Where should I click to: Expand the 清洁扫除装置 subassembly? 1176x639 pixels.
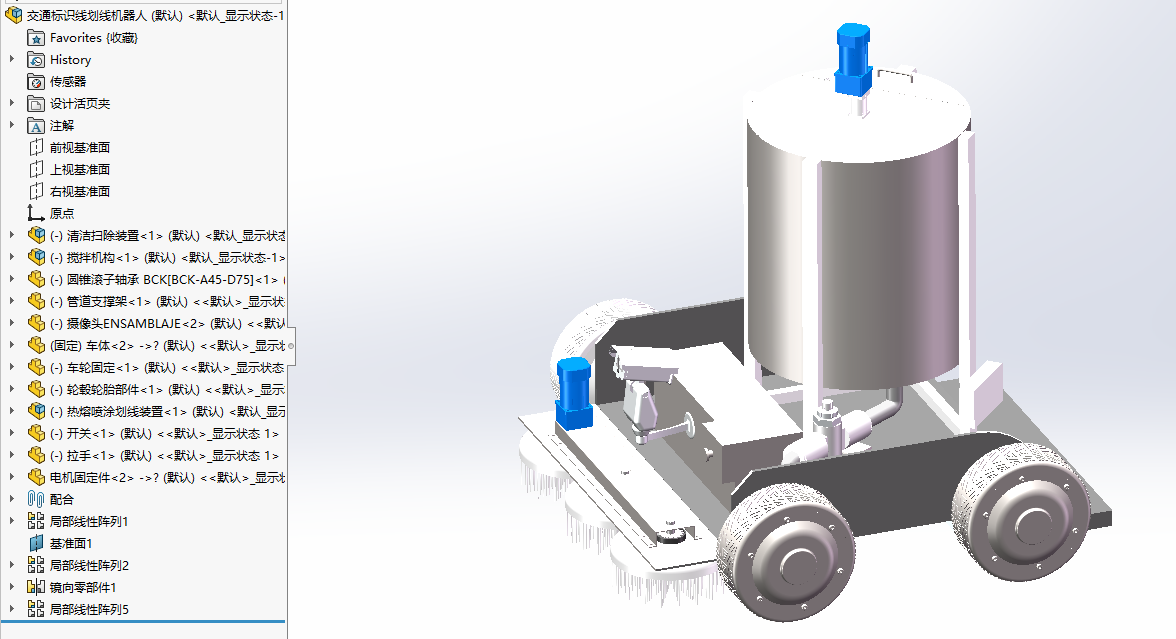click(x=11, y=235)
